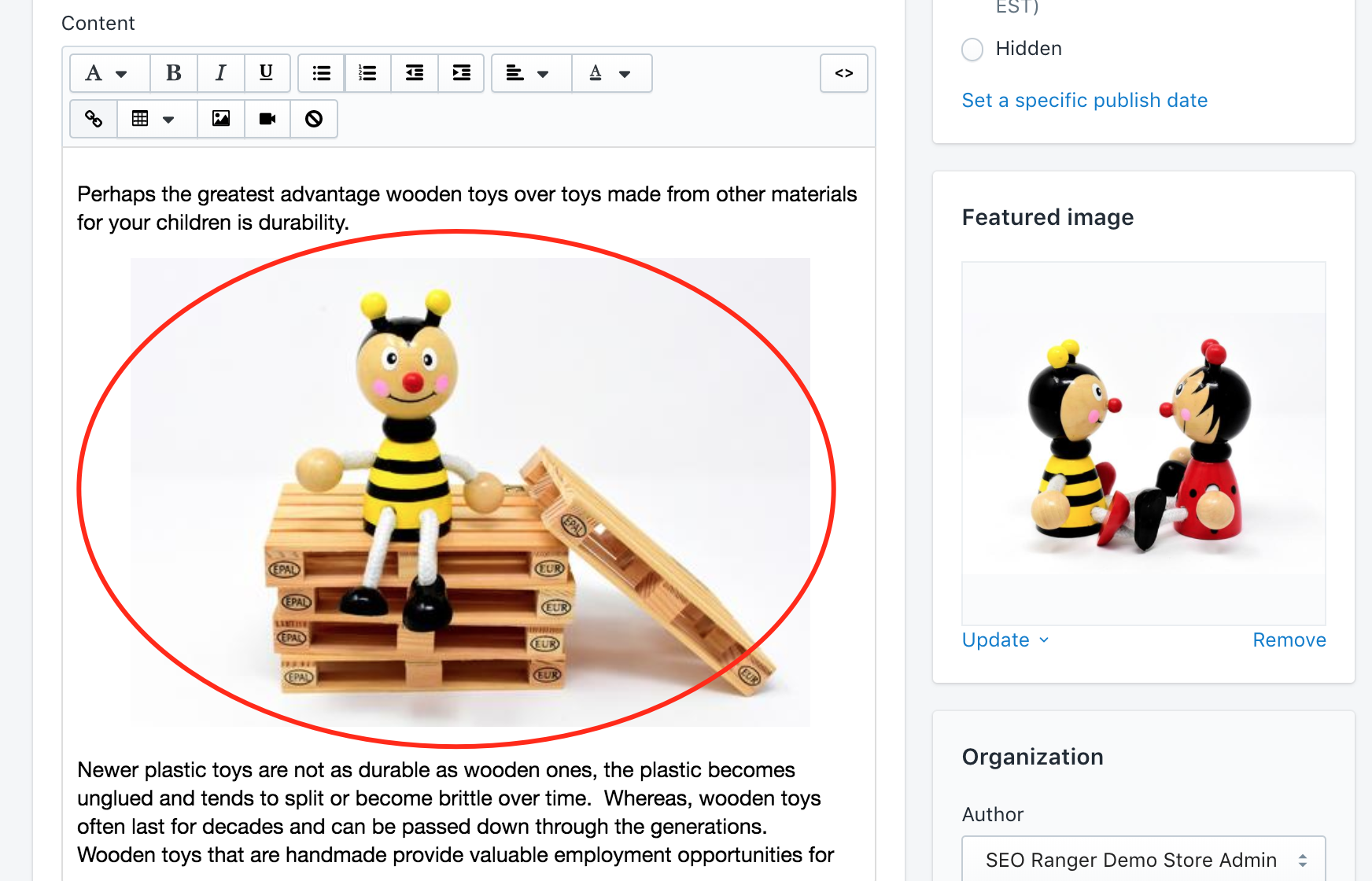Open the font formatting dropdown

(x=108, y=73)
